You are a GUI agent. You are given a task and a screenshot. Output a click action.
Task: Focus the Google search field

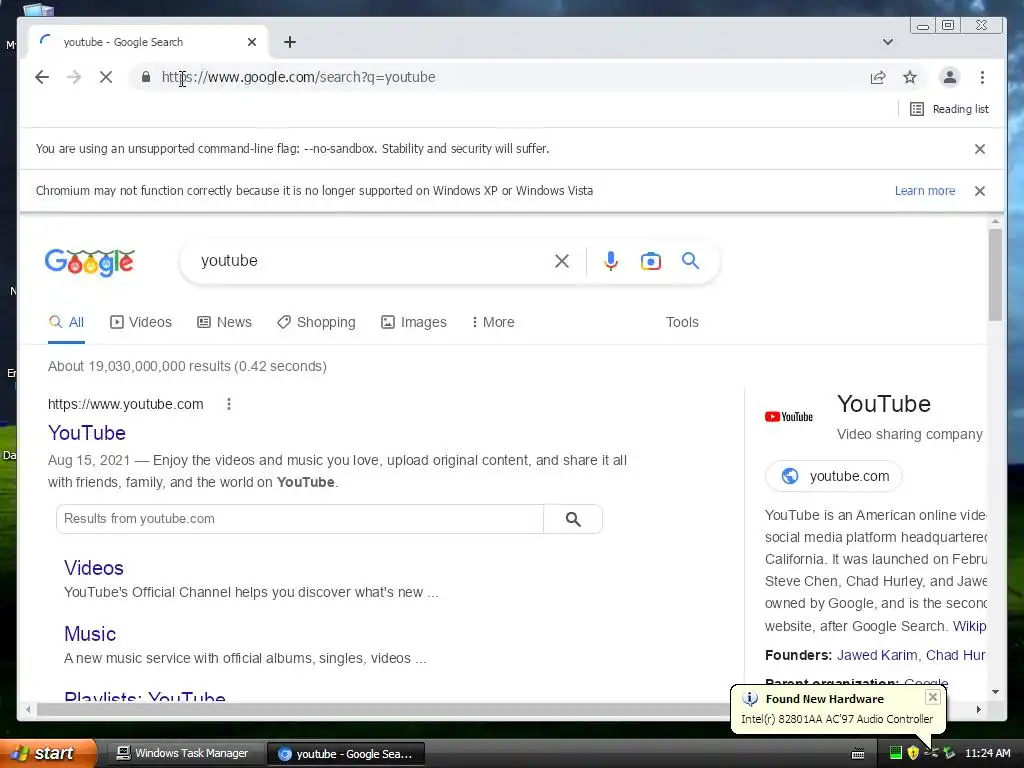372,261
